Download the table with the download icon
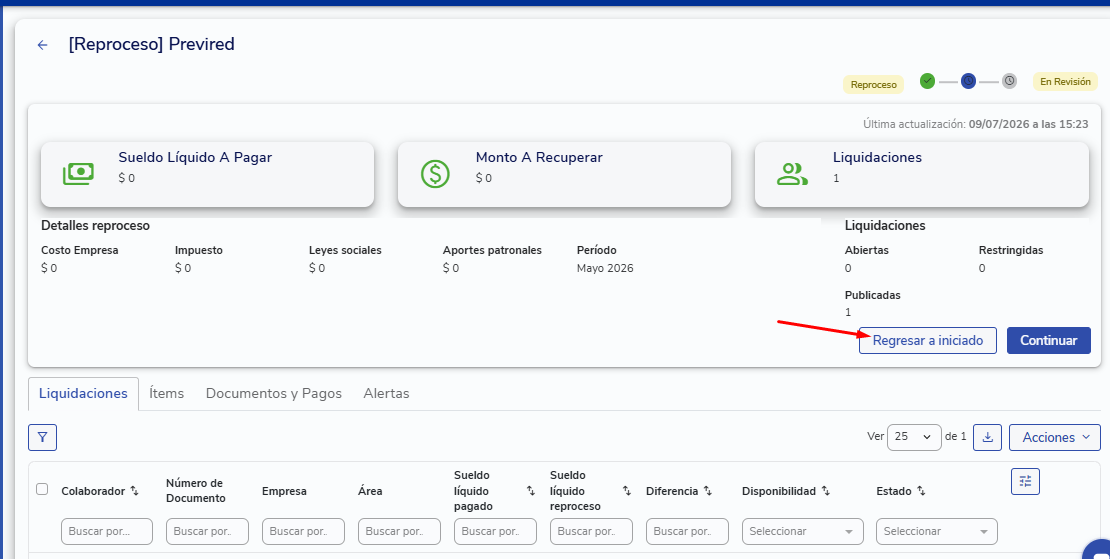 coord(988,437)
